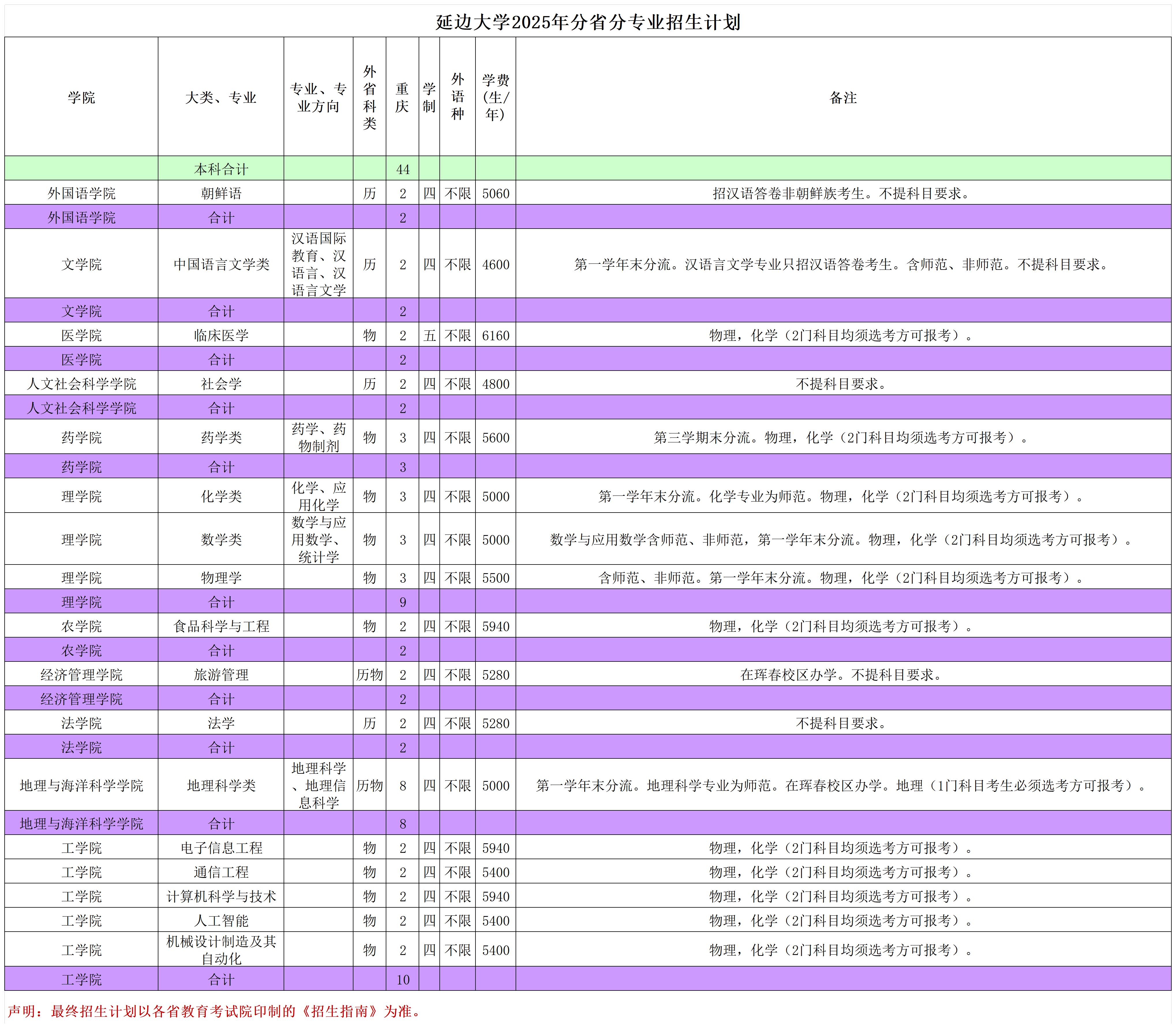Click the 专业、专业方向 header cell
1176x1028 pixels.
(x=318, y=97)
